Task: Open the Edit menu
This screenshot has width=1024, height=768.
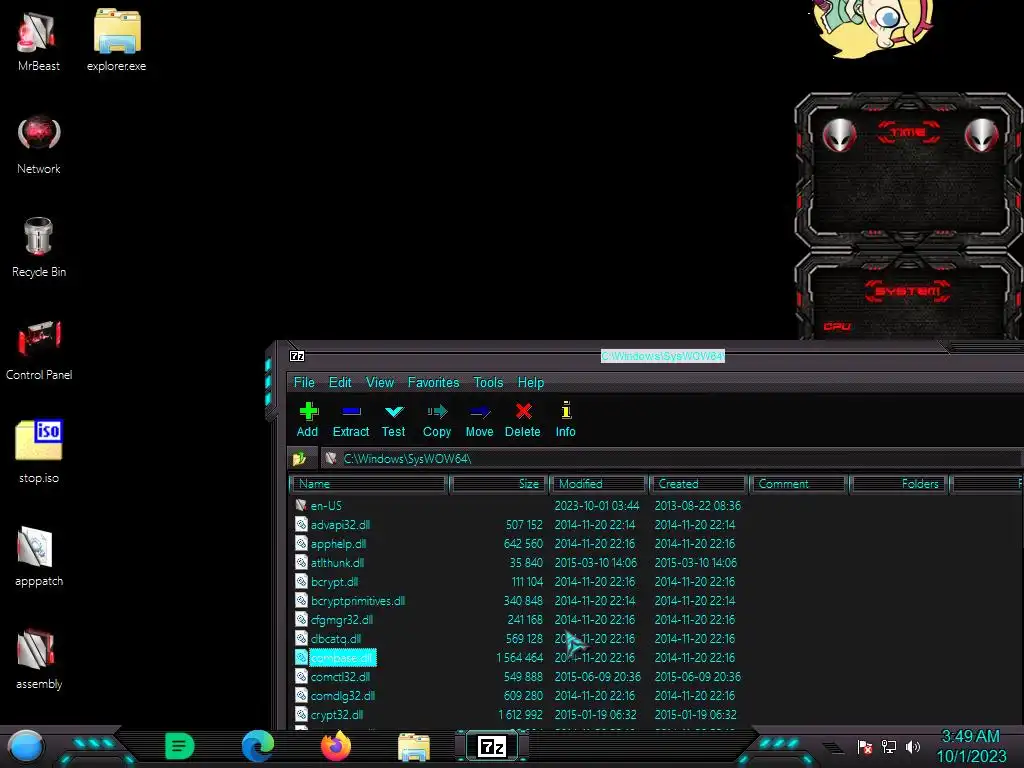Action: (x=340, y=383)
